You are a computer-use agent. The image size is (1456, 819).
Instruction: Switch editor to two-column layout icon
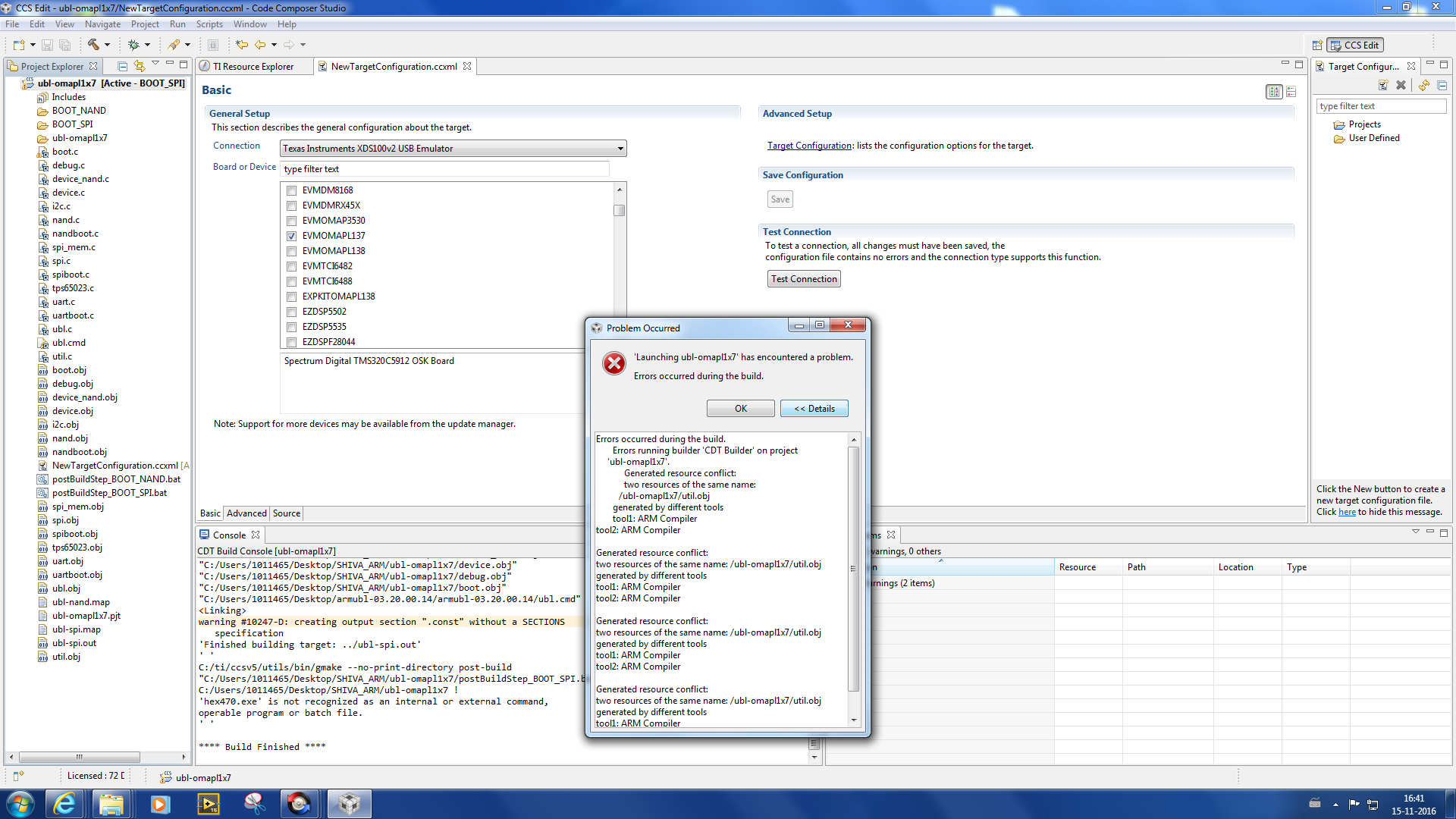(x=1274, y=92)
